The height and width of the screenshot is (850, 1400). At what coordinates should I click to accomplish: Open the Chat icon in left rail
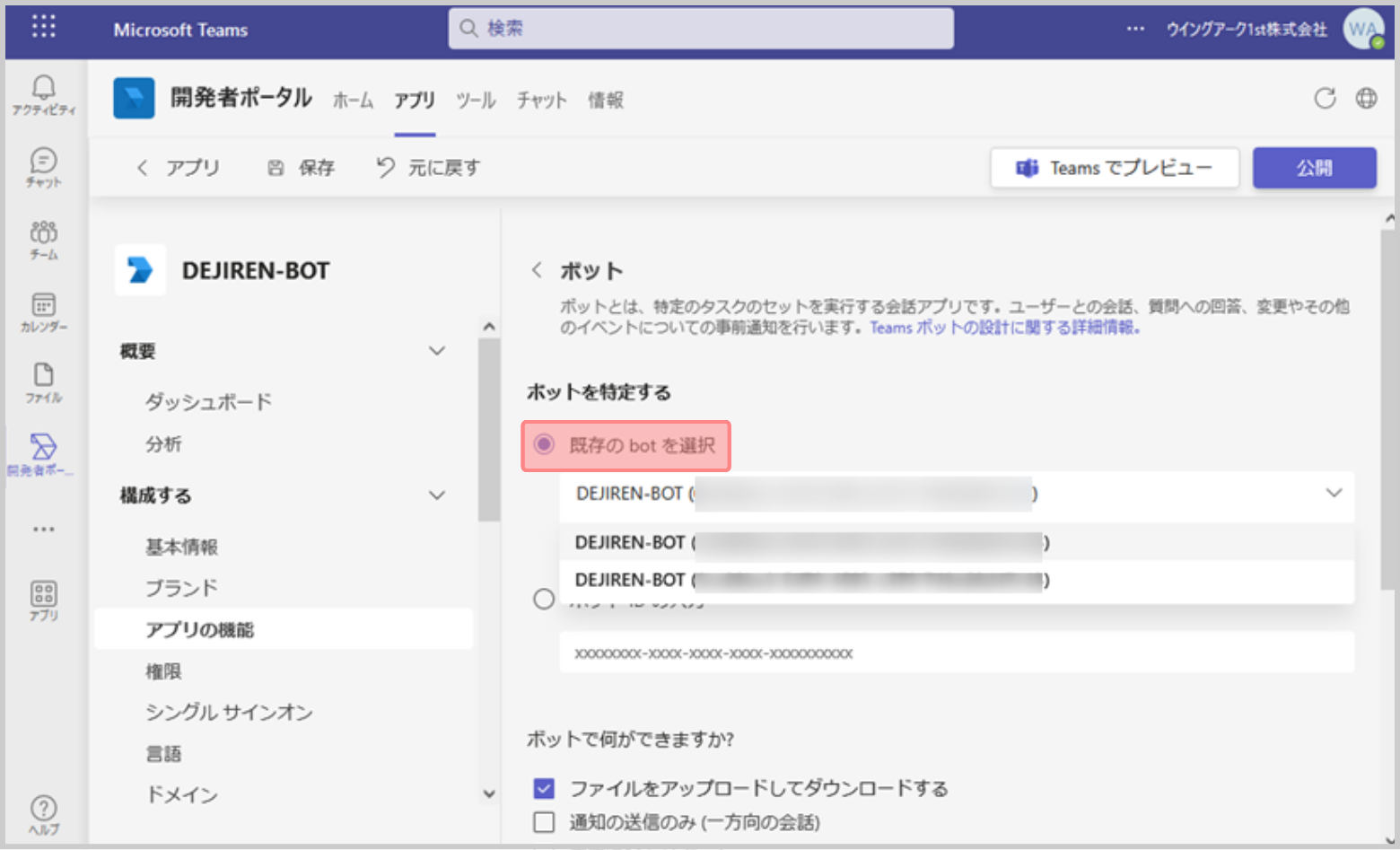(x=43, y=167)
